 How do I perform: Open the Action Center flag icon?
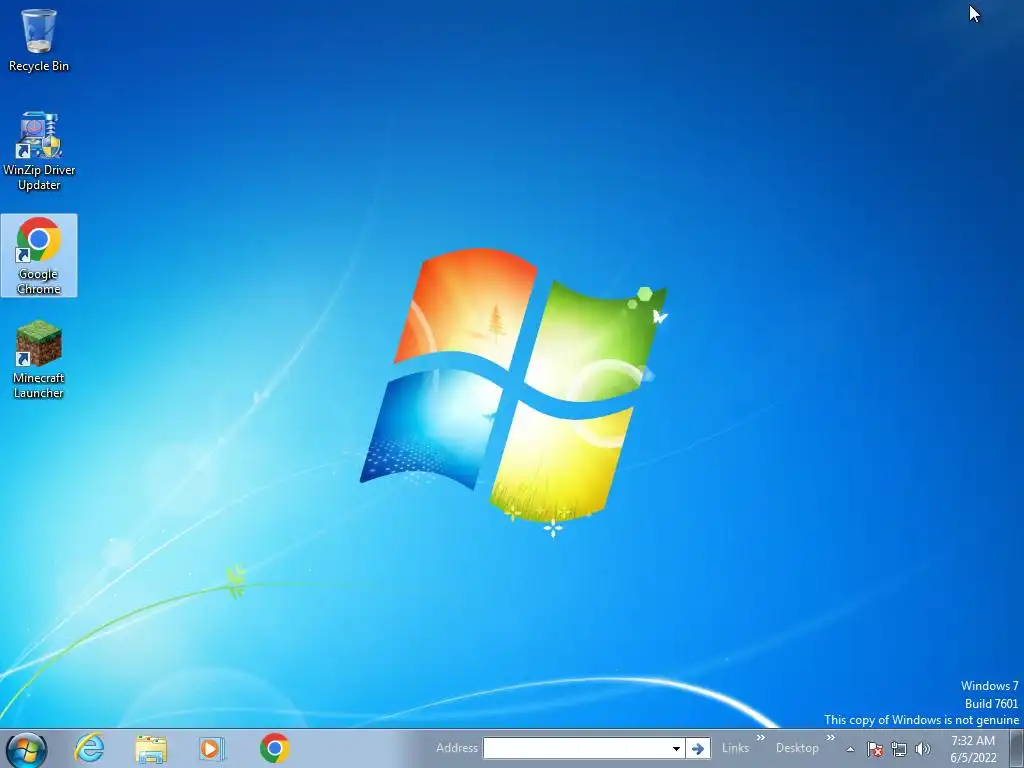click(x=875, y=749)
